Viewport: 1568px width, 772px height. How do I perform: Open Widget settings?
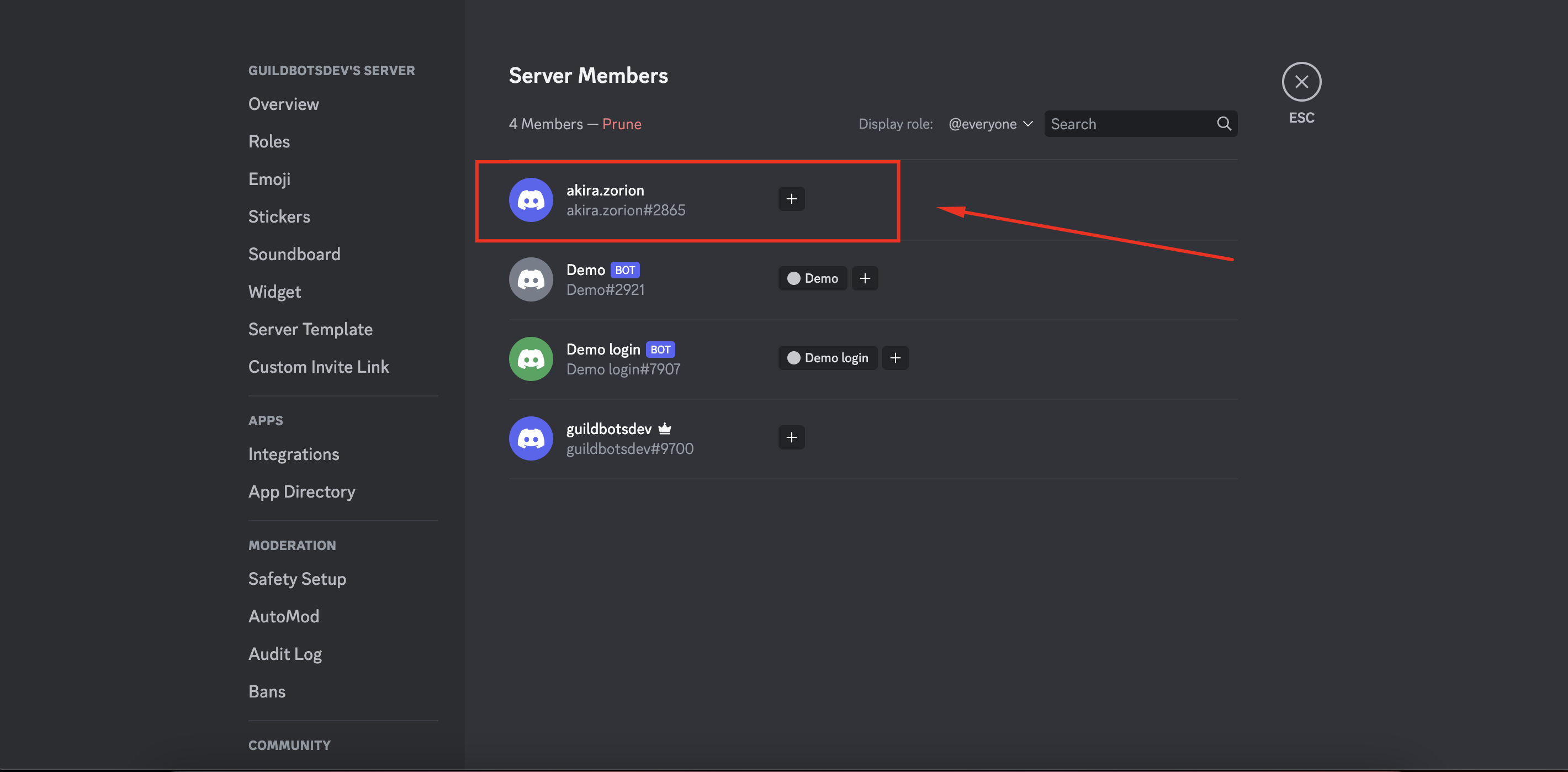point(274,292)
